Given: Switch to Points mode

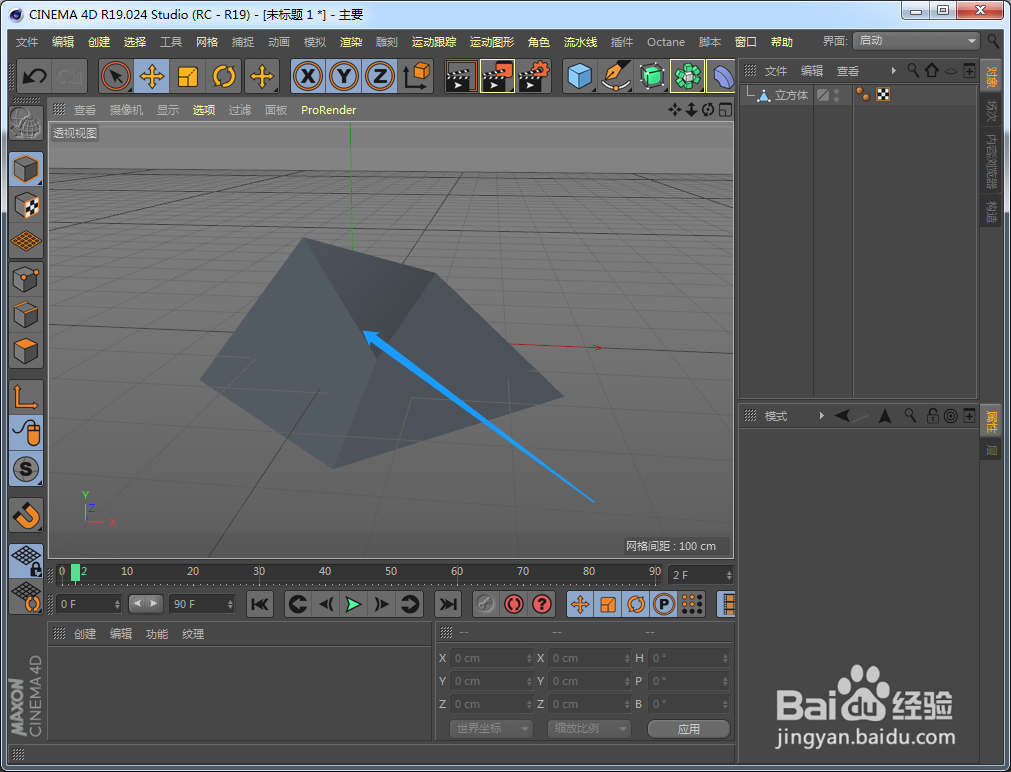Looking at the screenshot, I should (26, 279).
